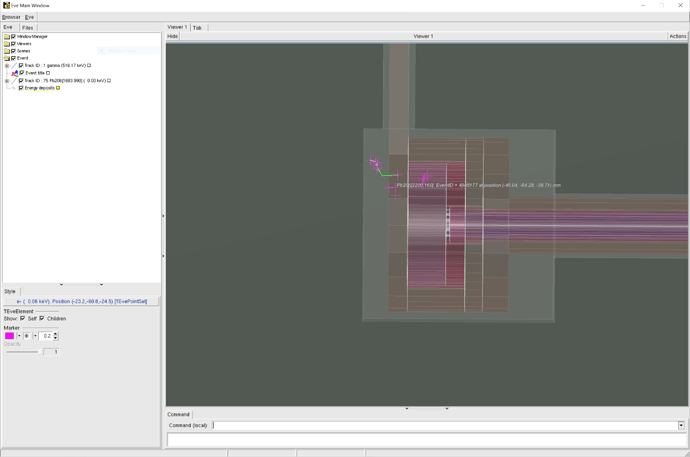The width and height of the screenshot is (690, 457).
Task: Open the Command history dropdown
Action: pos(681,425)
